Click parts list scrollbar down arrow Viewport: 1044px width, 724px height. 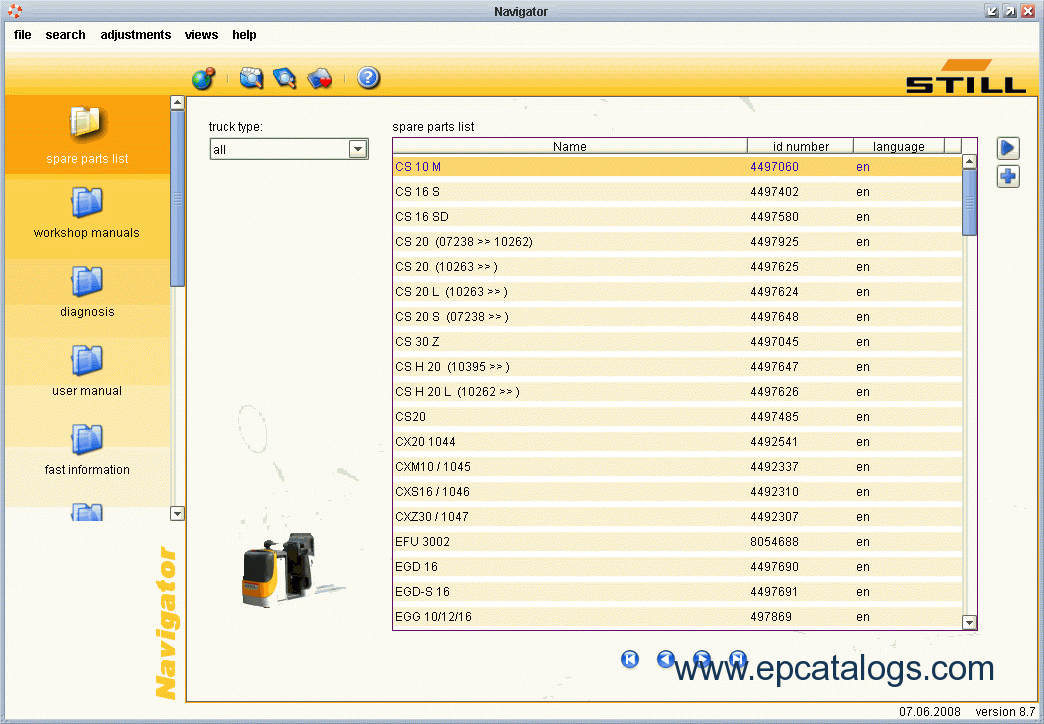click(969, 623)
